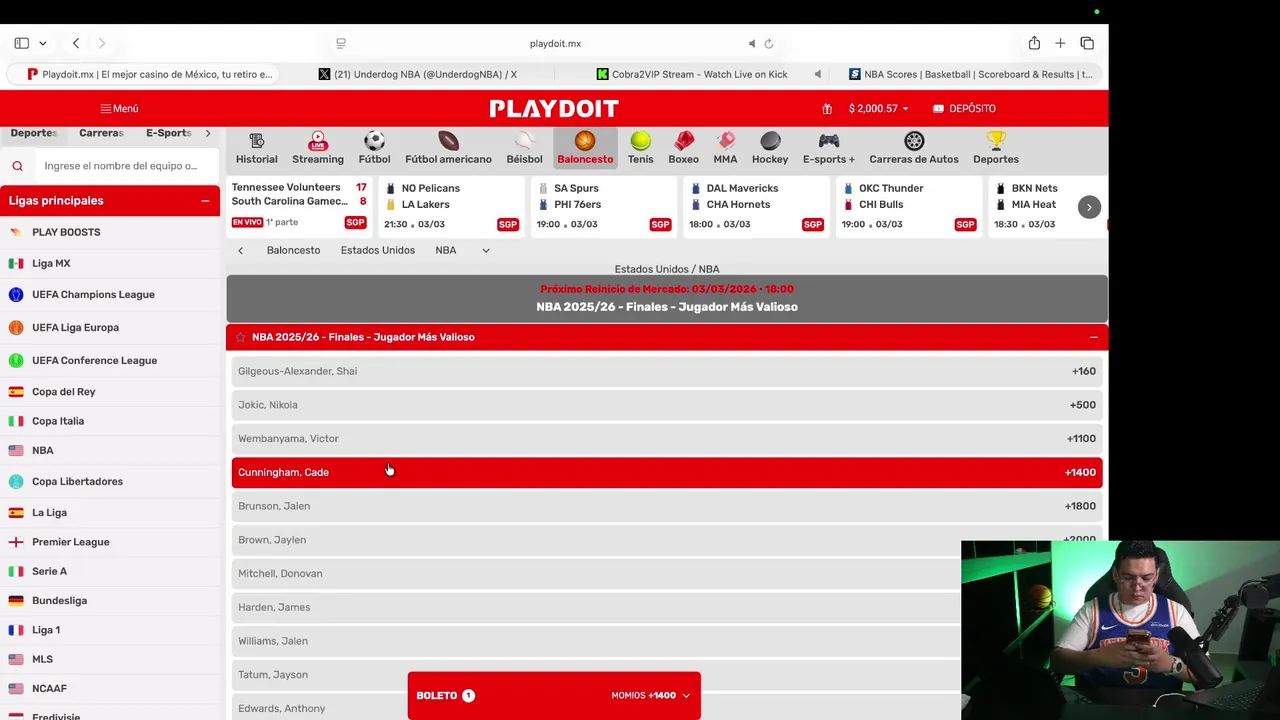Open the Menú hamburger button

click(x=119, y=108)
